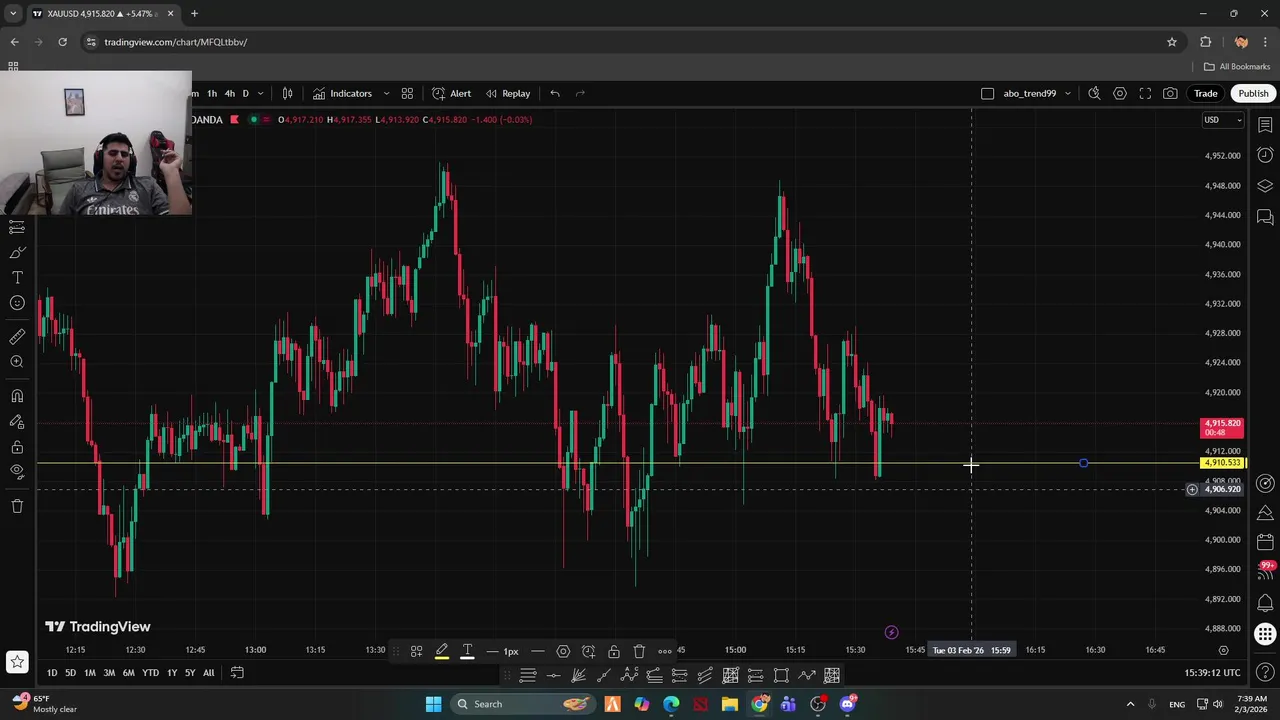Click the horizontal line blue anchor handle
Screen dimensions: 1280x720
point(1084,463)
